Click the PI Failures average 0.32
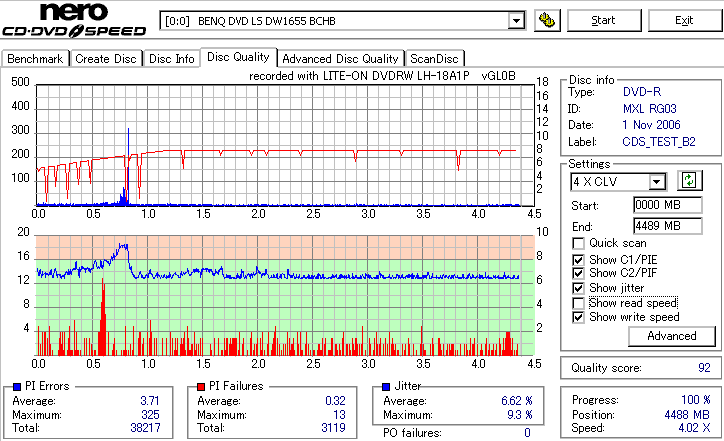This screenshot has height=441, width=724. click(335, 401)
